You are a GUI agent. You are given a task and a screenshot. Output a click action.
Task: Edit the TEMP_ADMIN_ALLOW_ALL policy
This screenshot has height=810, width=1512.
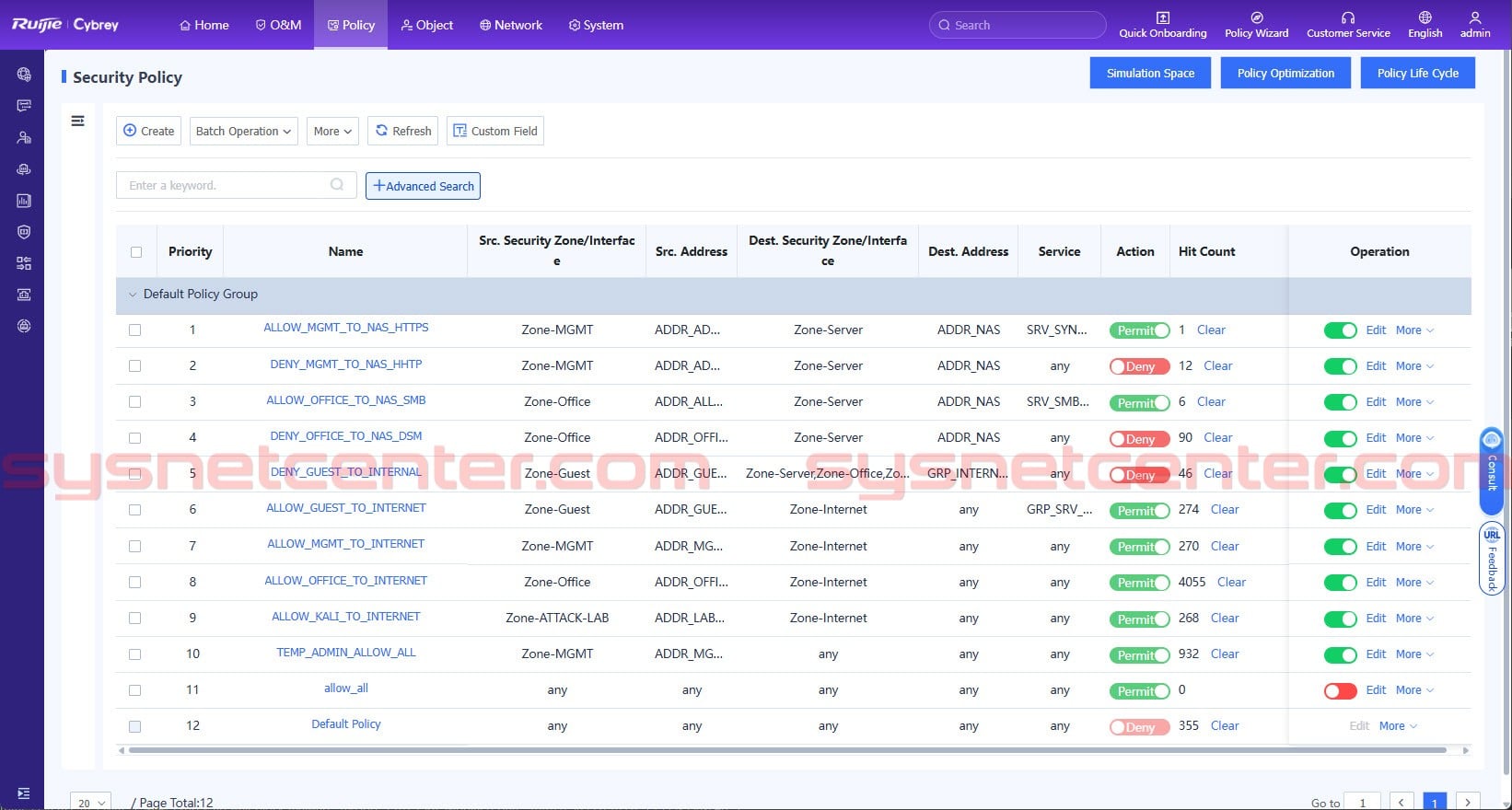(x=1376, y=654)
